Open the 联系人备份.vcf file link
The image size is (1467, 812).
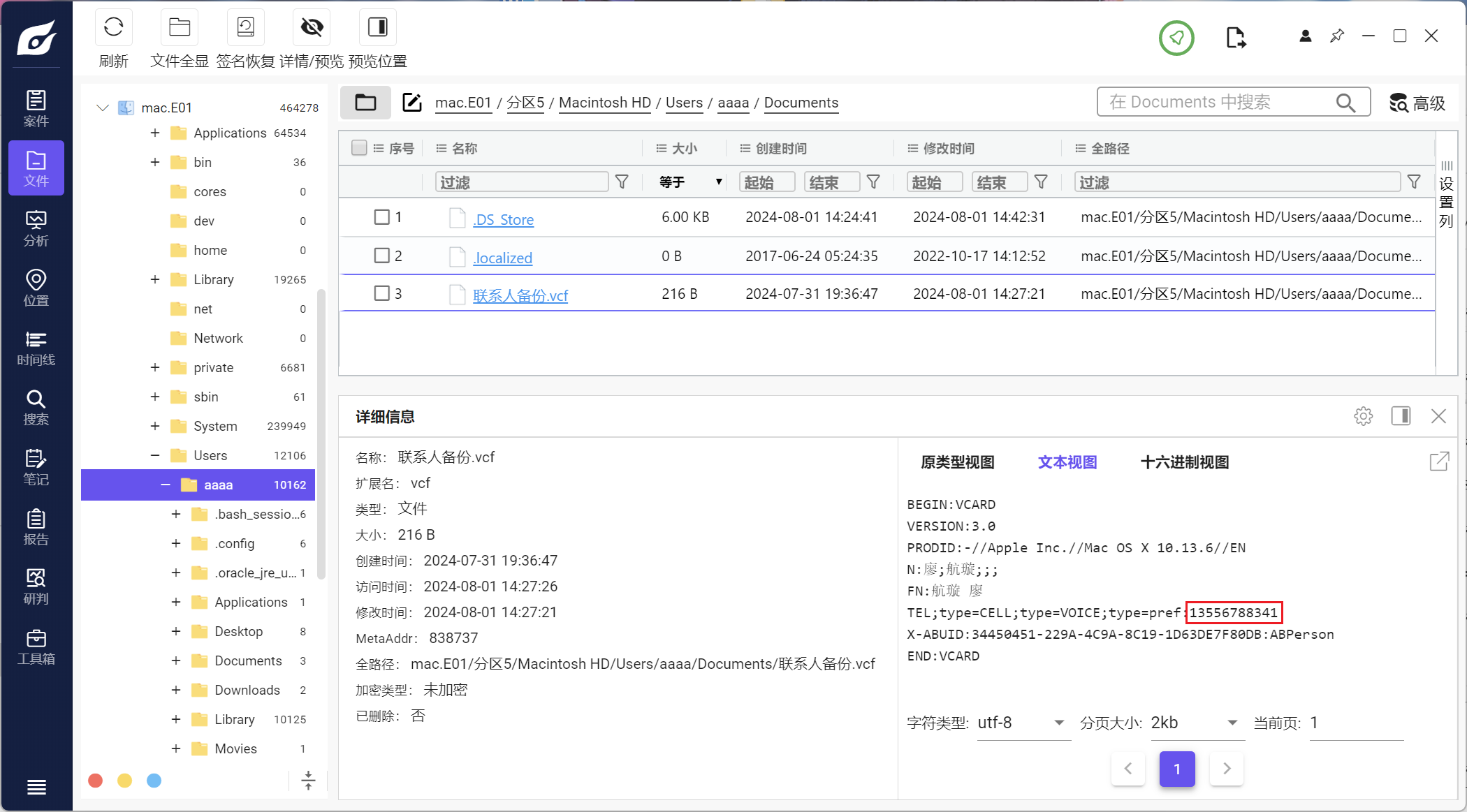click(520, 295)
